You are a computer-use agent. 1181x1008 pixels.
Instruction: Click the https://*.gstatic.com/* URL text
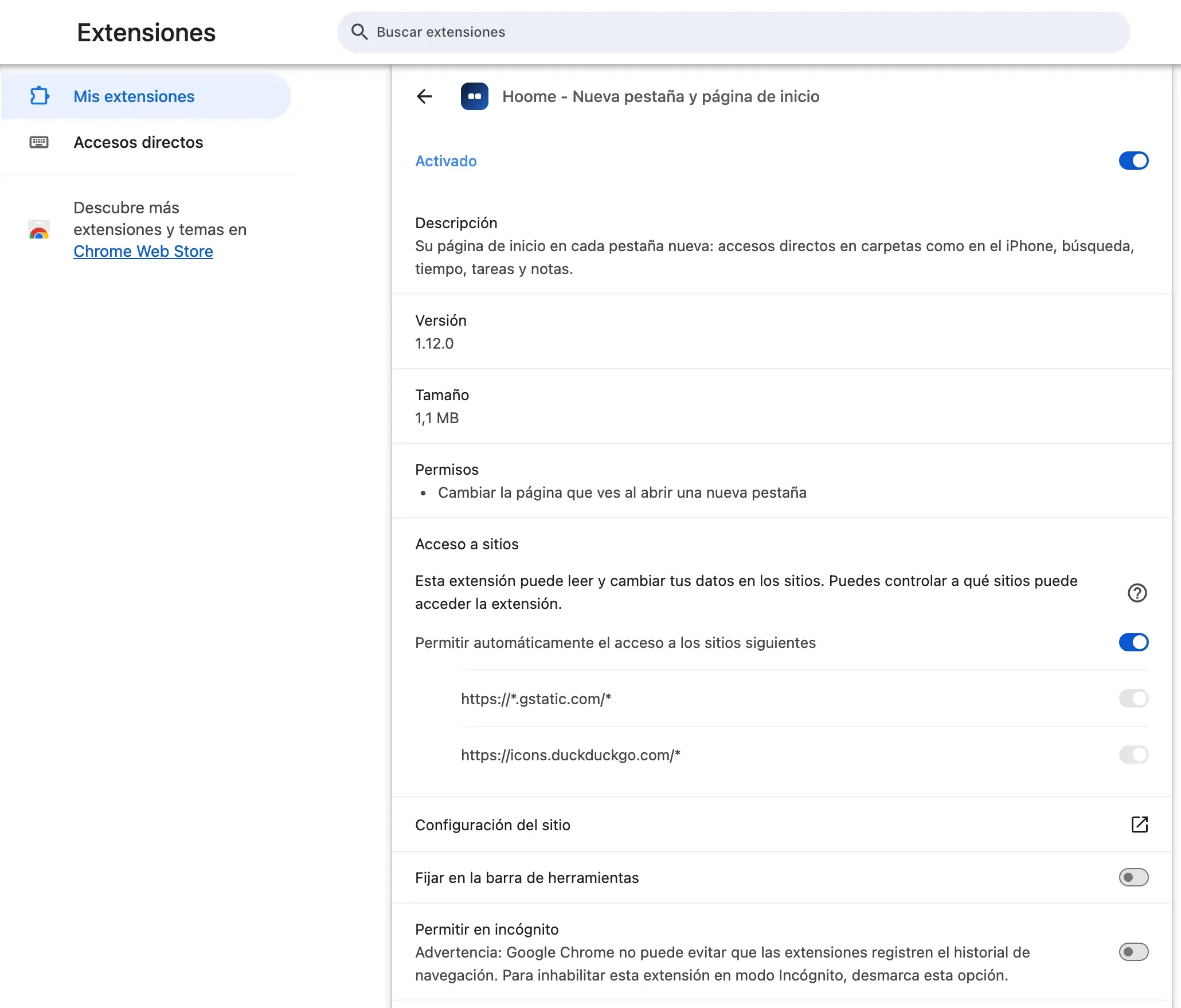[536, 699]
